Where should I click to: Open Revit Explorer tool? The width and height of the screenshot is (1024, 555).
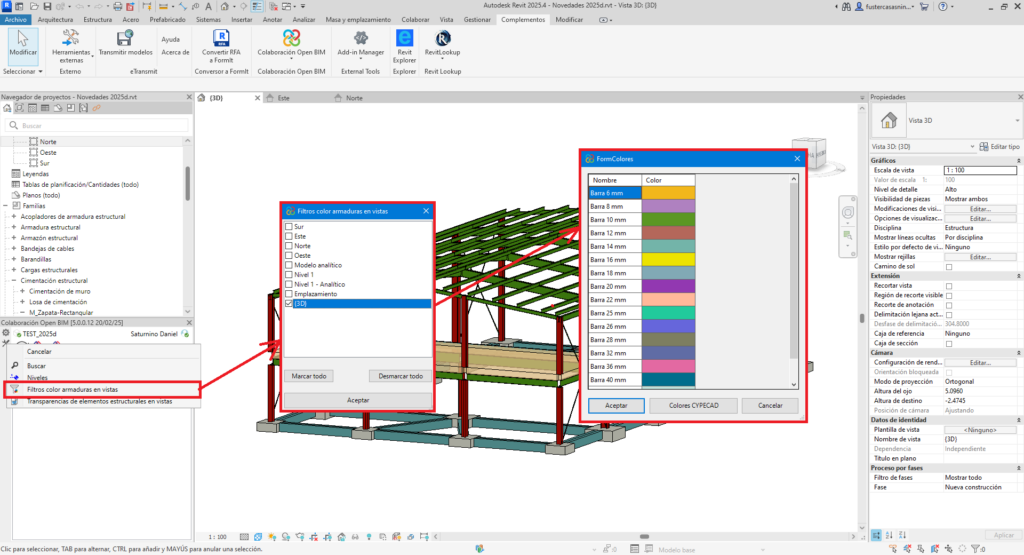(404, 46)
